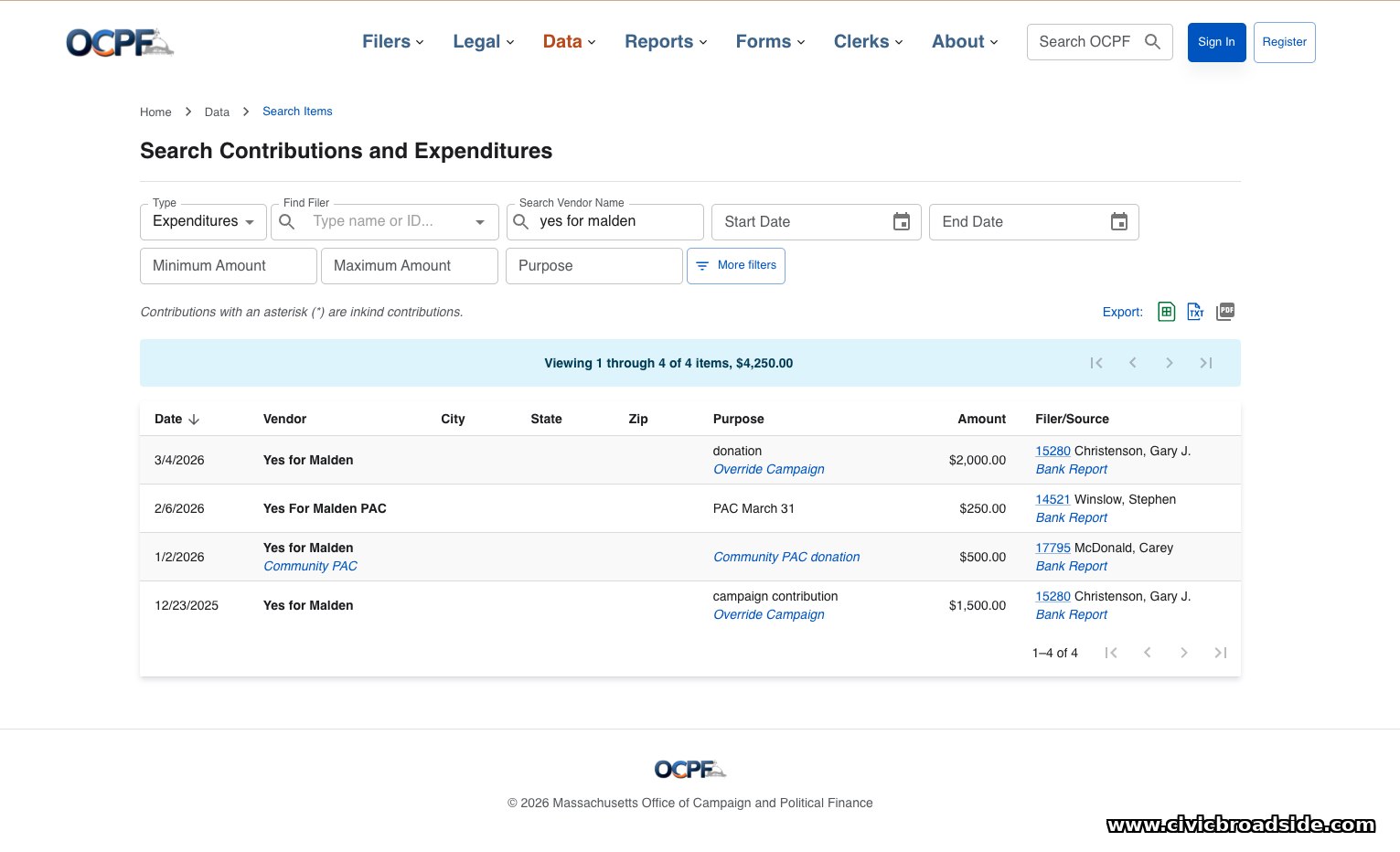This screenshot has width=1400, height=852.
Task: Open the Reports menu
Action: [667, 42]
